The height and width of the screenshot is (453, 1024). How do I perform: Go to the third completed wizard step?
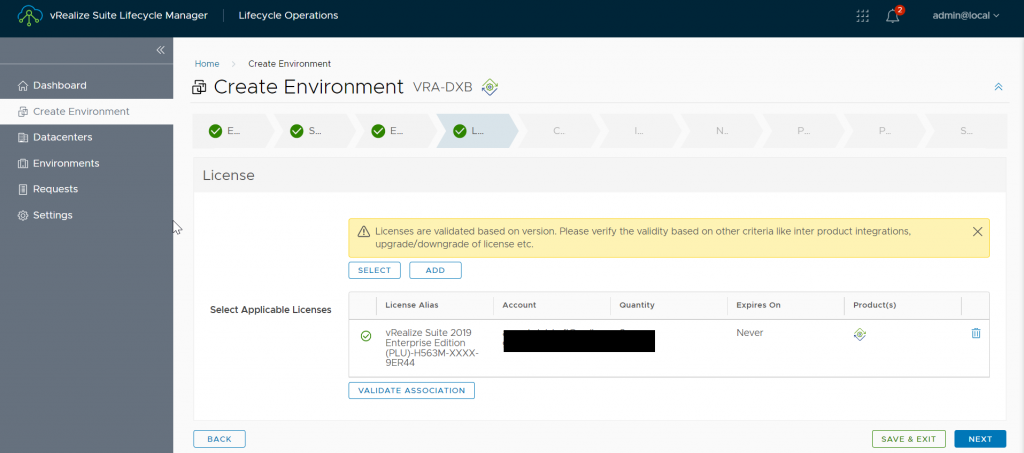395,131
